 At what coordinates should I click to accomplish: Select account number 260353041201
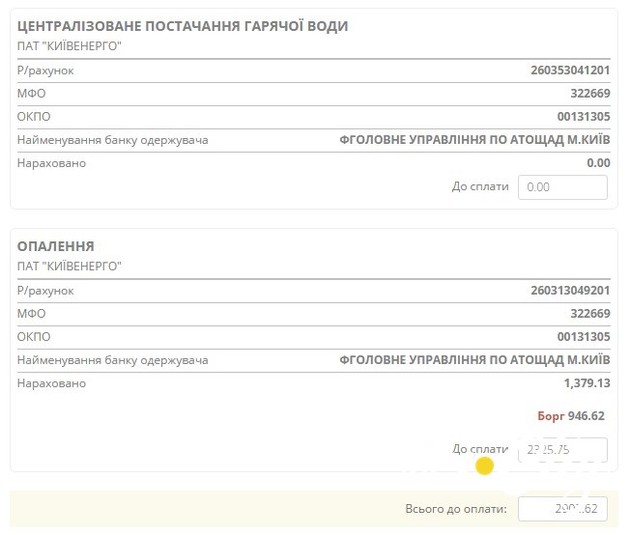point(570,71)
